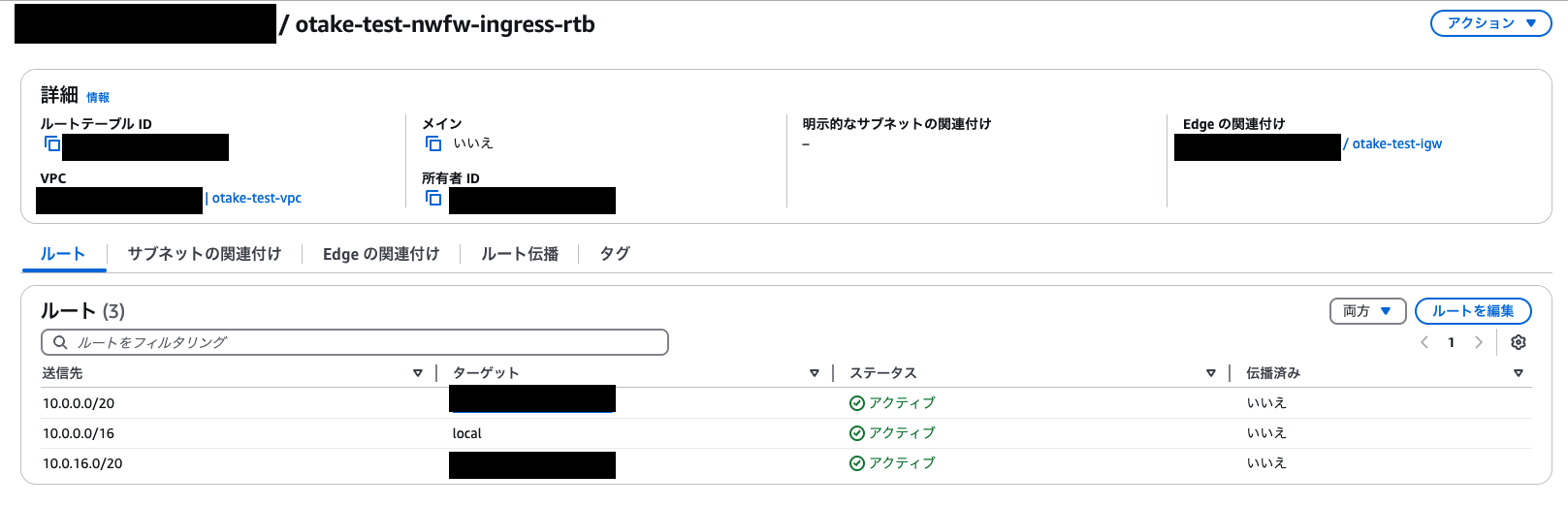Go to the next routes page
The width and height of the screenshot is (1568, 506).
(1479, 342)
